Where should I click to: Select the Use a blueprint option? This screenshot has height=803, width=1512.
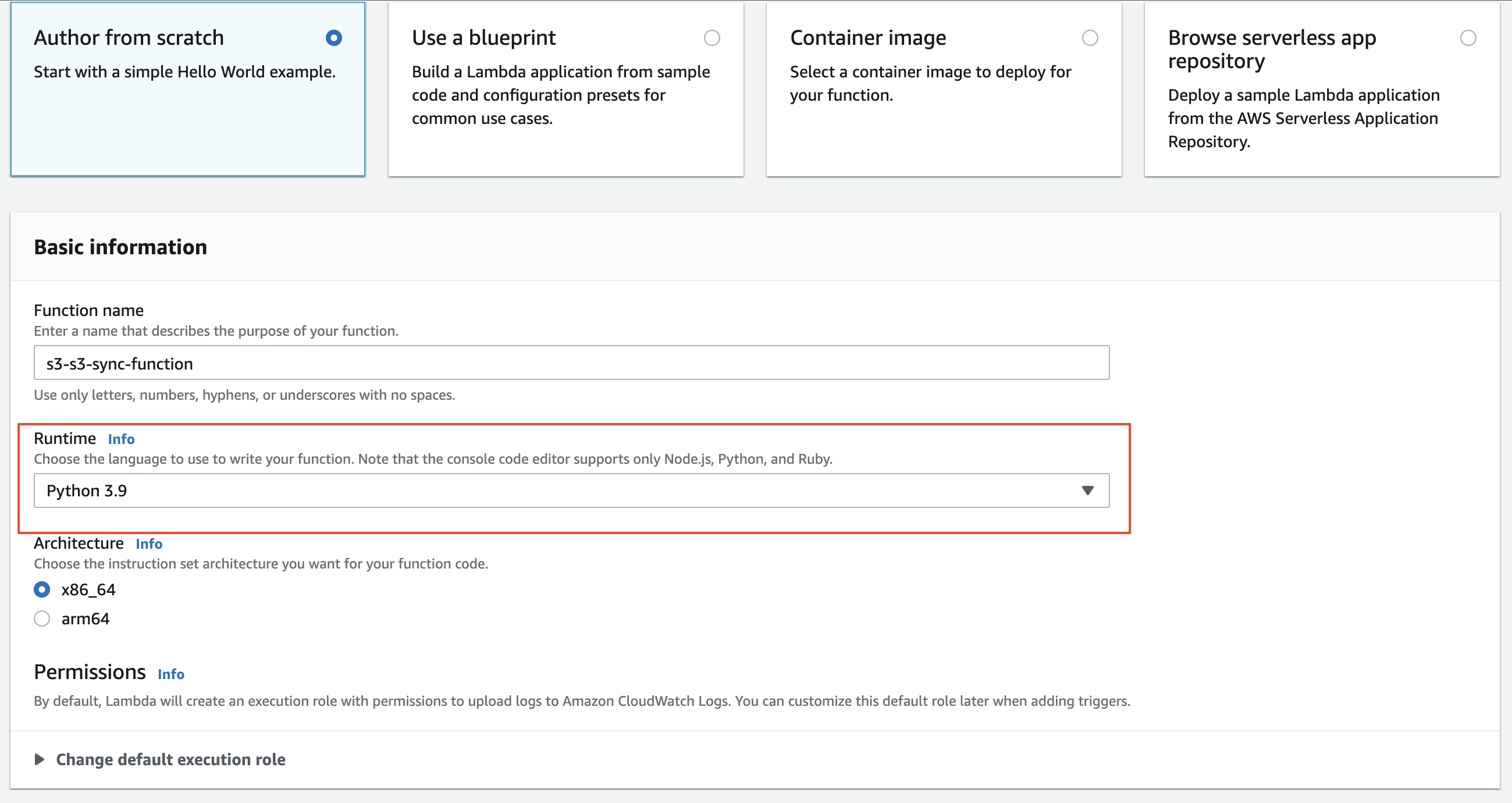click(712, 38)
